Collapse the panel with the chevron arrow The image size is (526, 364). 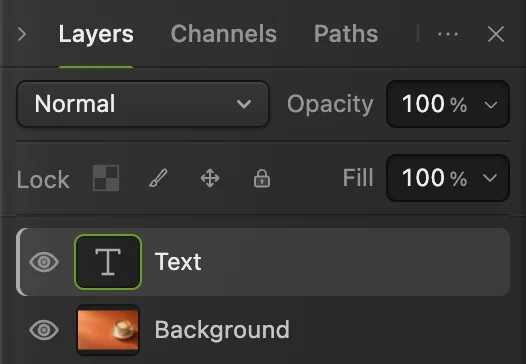pos(22,34)
